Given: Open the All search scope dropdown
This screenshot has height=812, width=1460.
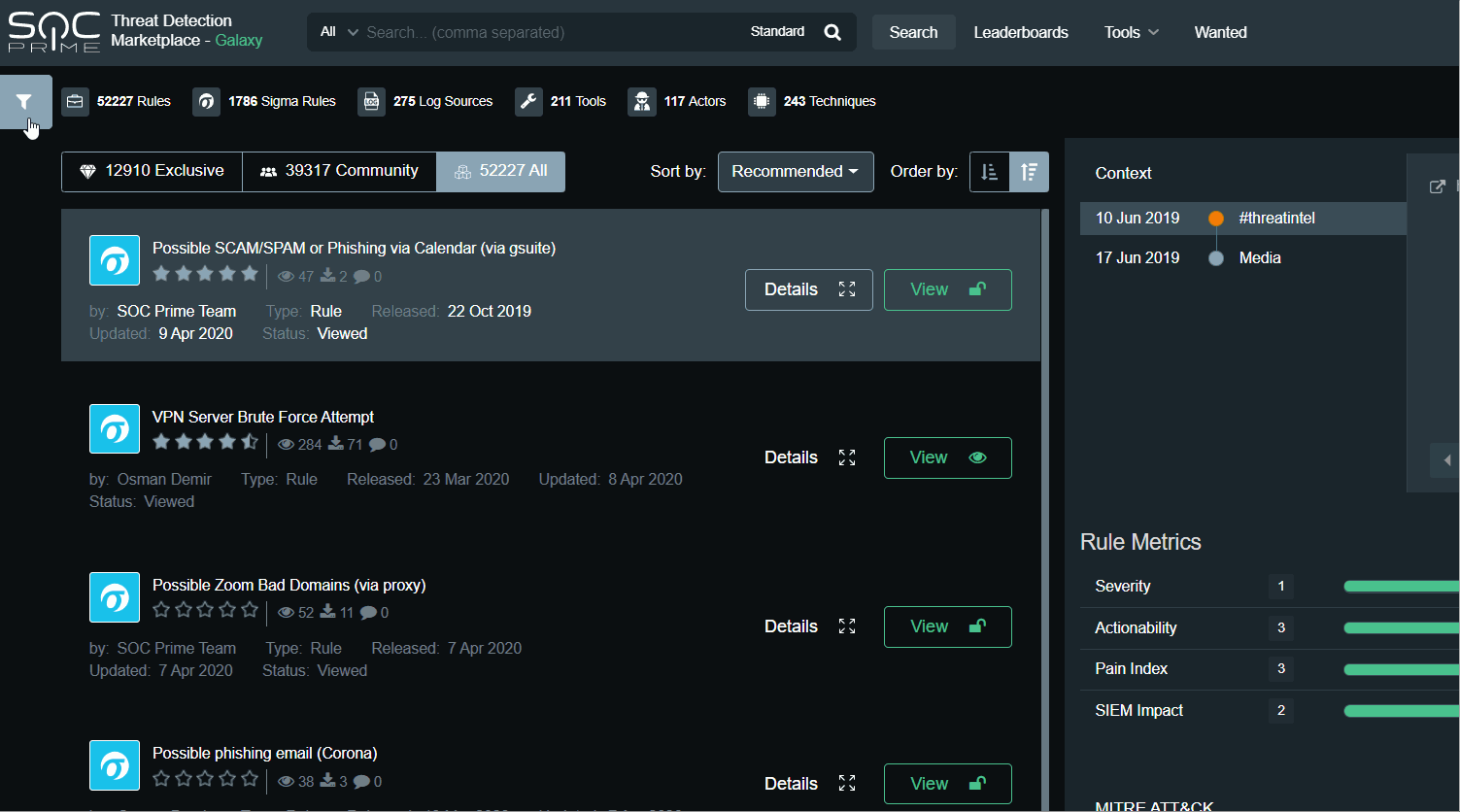Looking at the screenshot, I should coord(337,32).
